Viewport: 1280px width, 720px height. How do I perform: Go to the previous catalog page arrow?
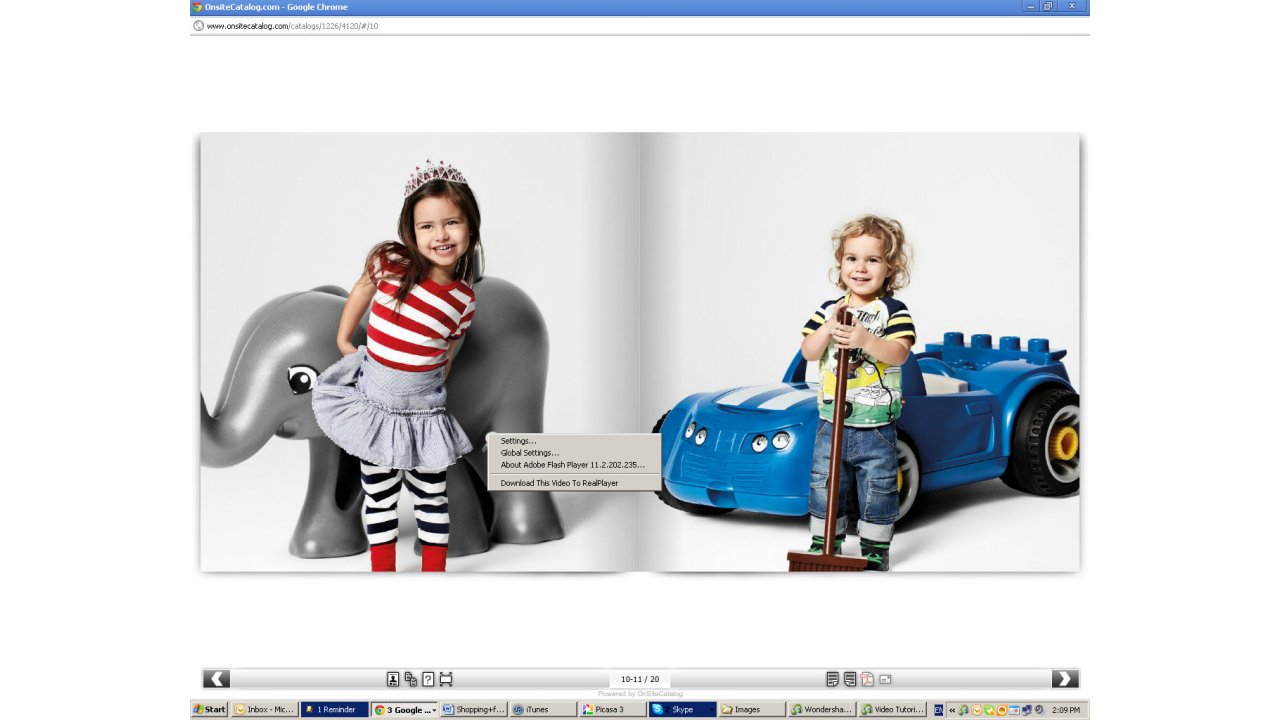(x=216, y=679)
